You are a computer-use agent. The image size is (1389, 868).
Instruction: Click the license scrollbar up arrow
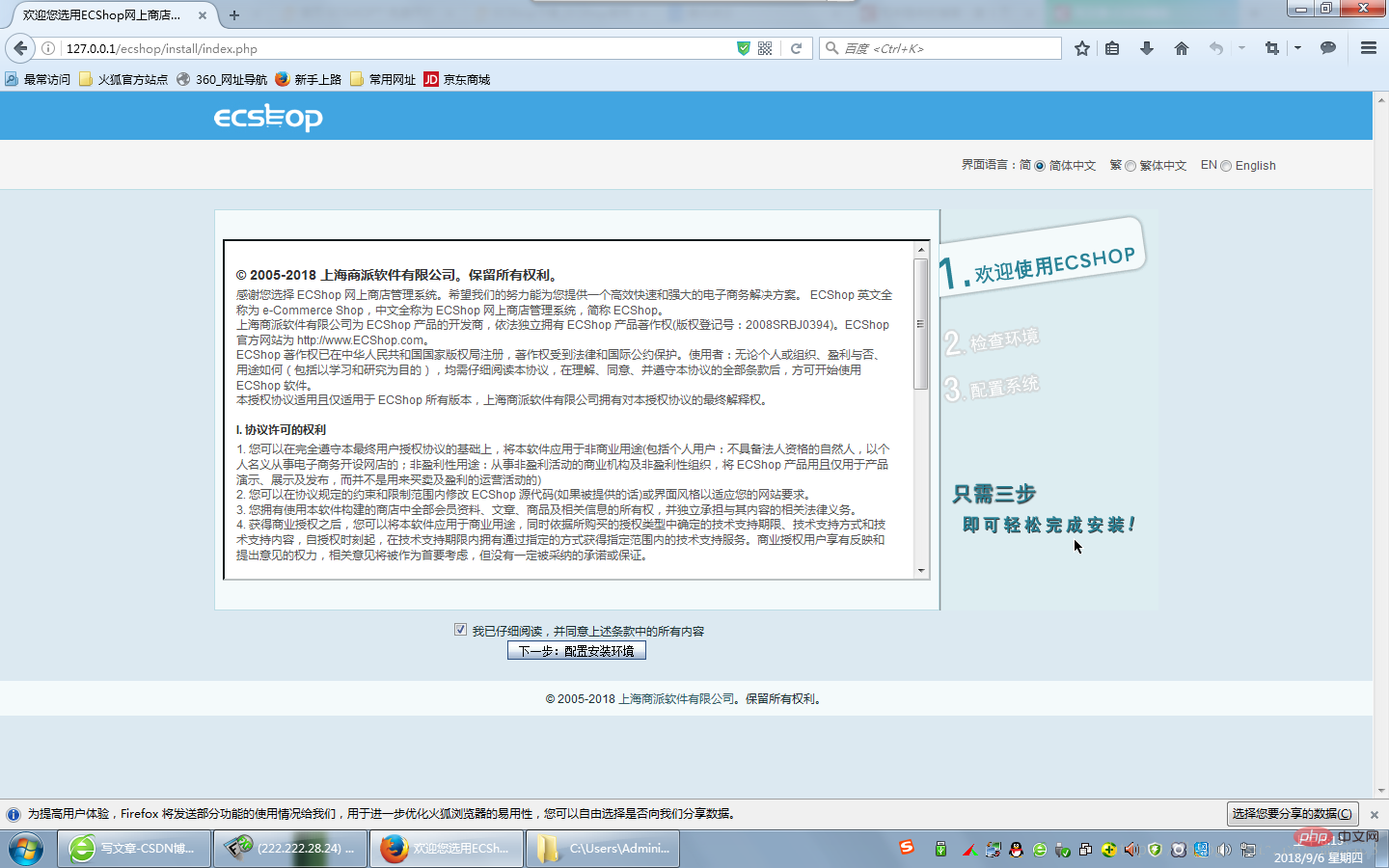(x=921, y=250)
